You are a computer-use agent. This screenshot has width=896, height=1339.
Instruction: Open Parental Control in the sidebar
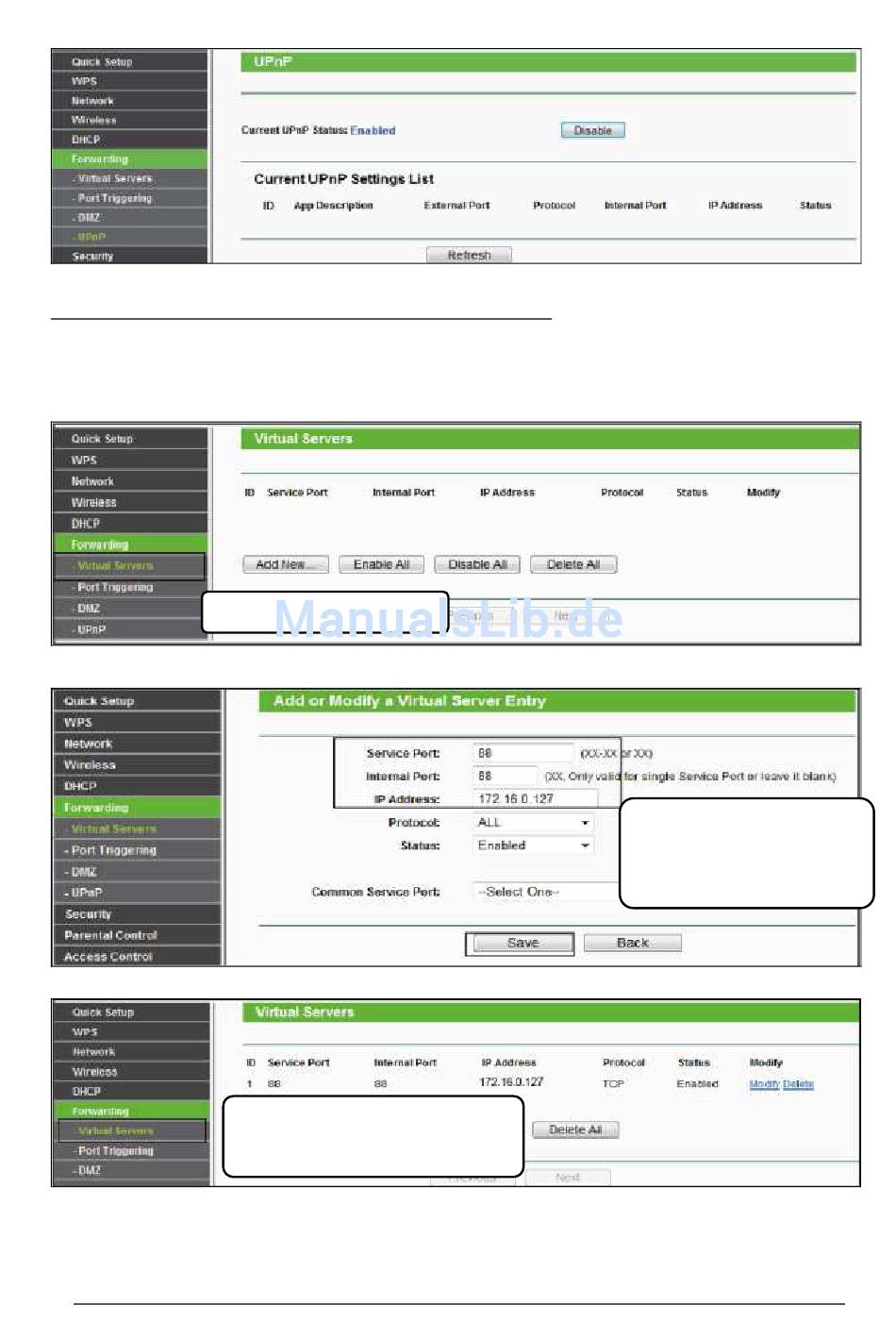click(x=110, y=935)
